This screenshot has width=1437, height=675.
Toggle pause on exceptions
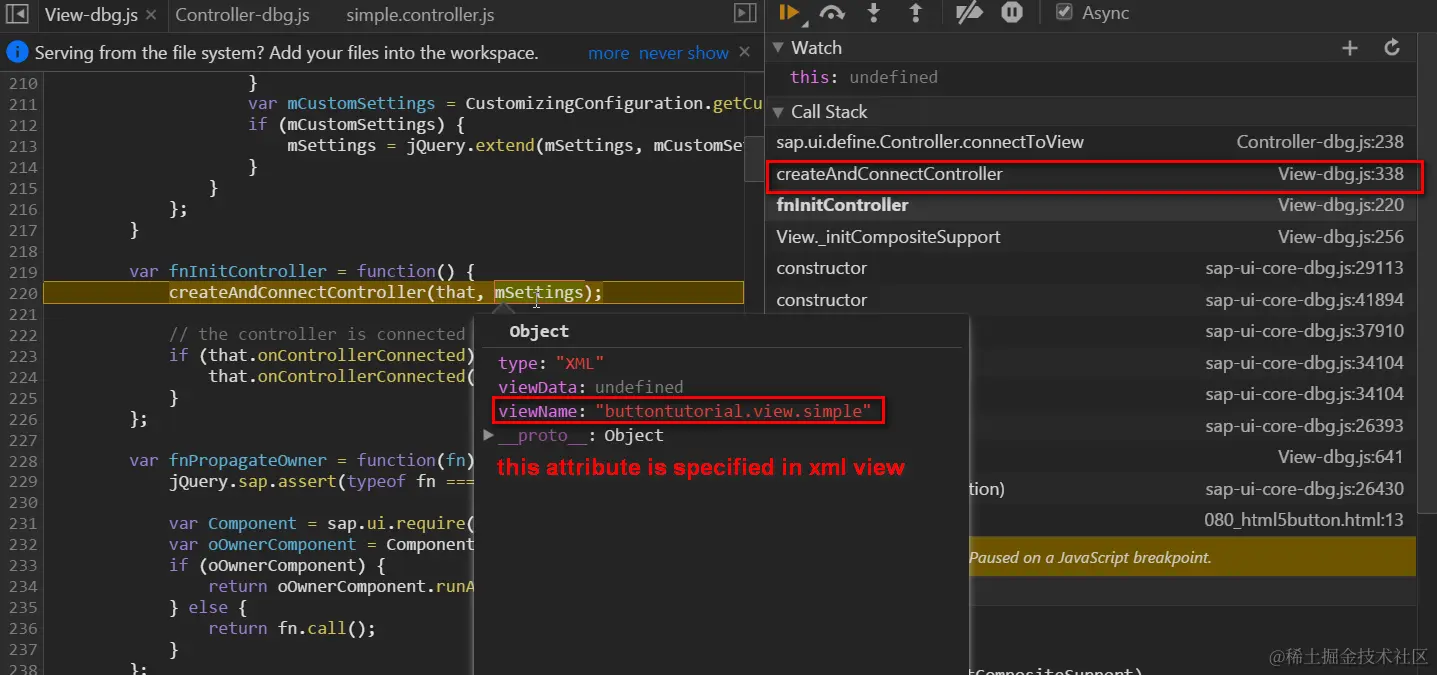click(x=1012, y=13)
